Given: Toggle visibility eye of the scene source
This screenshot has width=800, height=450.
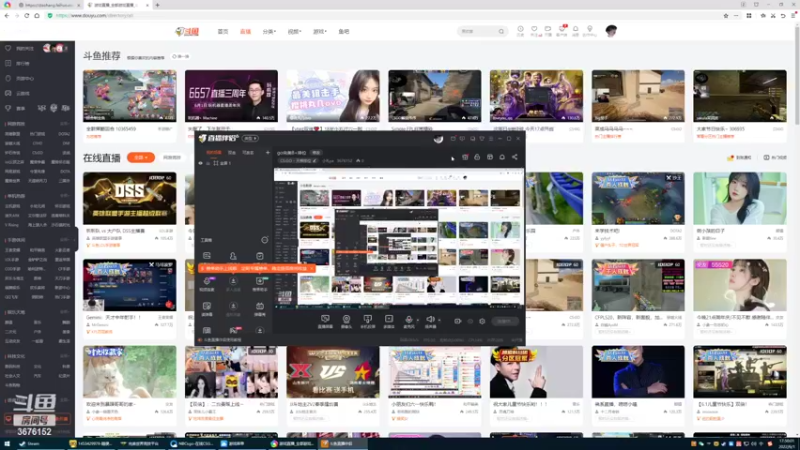Looking at the screenshot, I should click(x=201, y=163).
